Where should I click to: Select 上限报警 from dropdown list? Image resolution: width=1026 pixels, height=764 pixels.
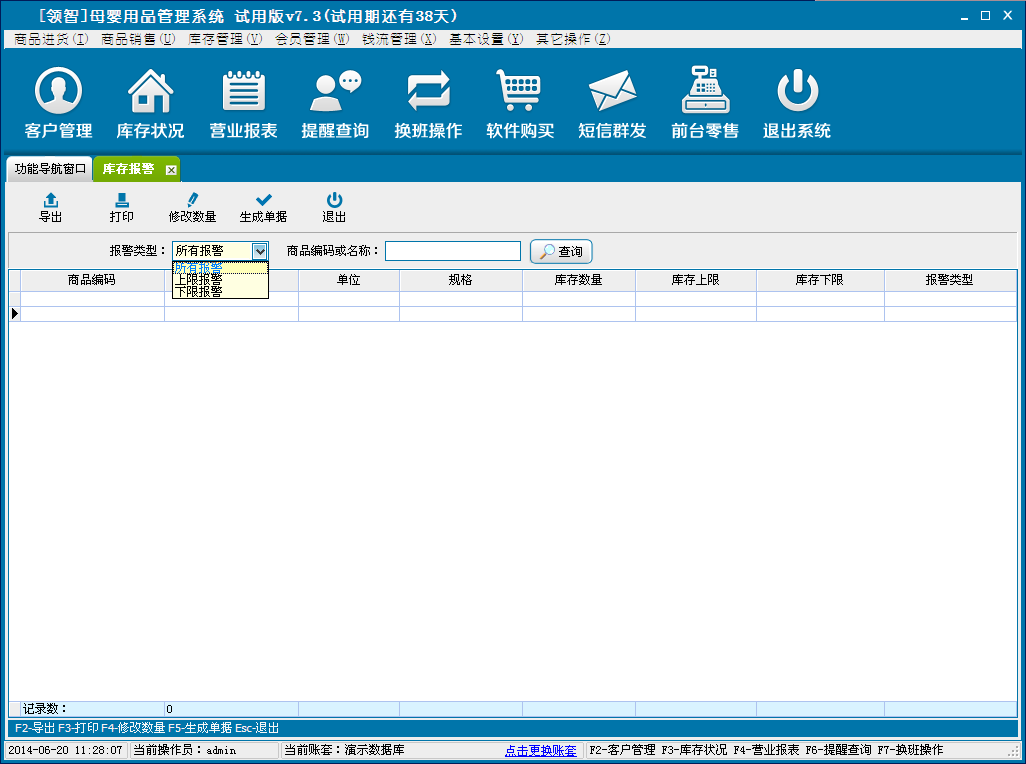[199, 280]
